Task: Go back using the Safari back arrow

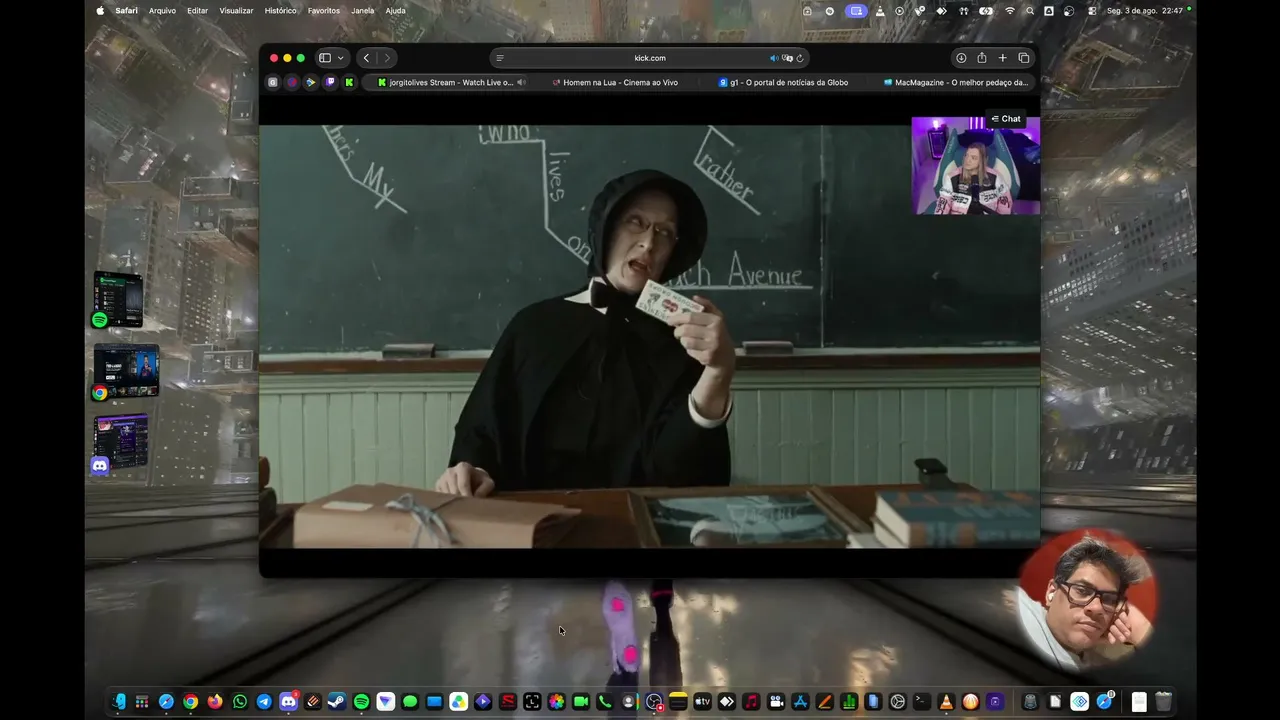Action: click(366, 58)
